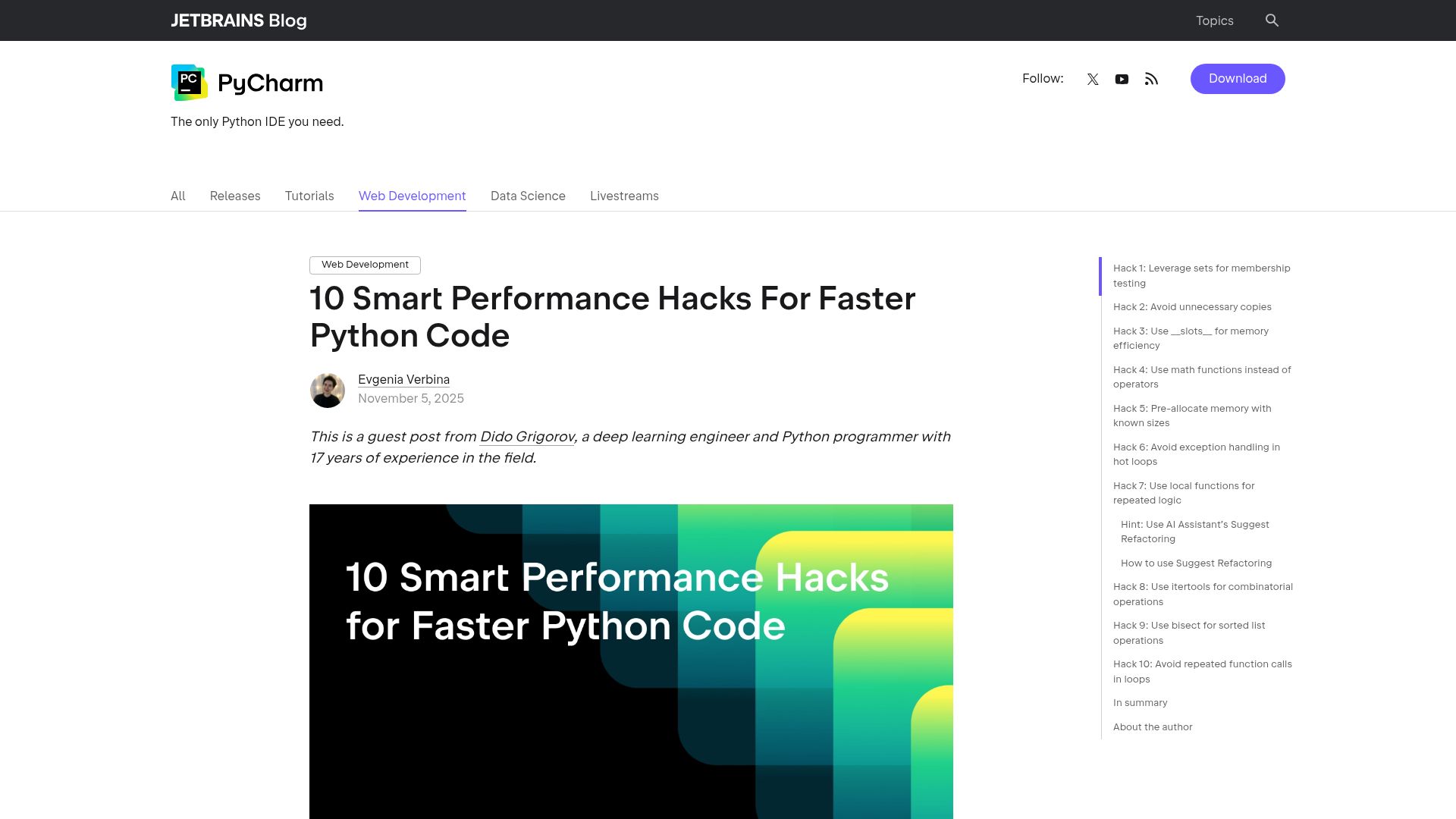Switch to the Data Science tab
Screen dimensions: 1456x819
(x=528, y=196)
